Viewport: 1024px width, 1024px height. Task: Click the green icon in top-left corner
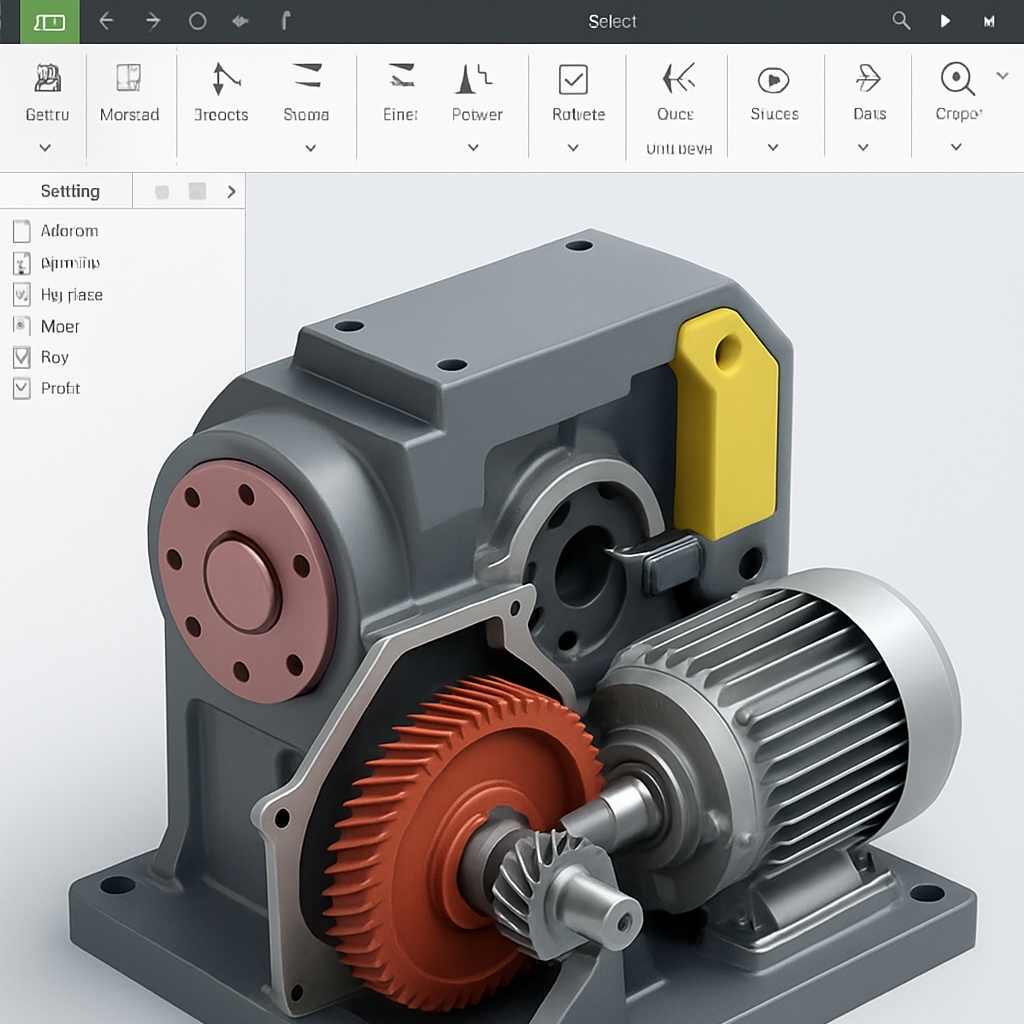[49, 21]
